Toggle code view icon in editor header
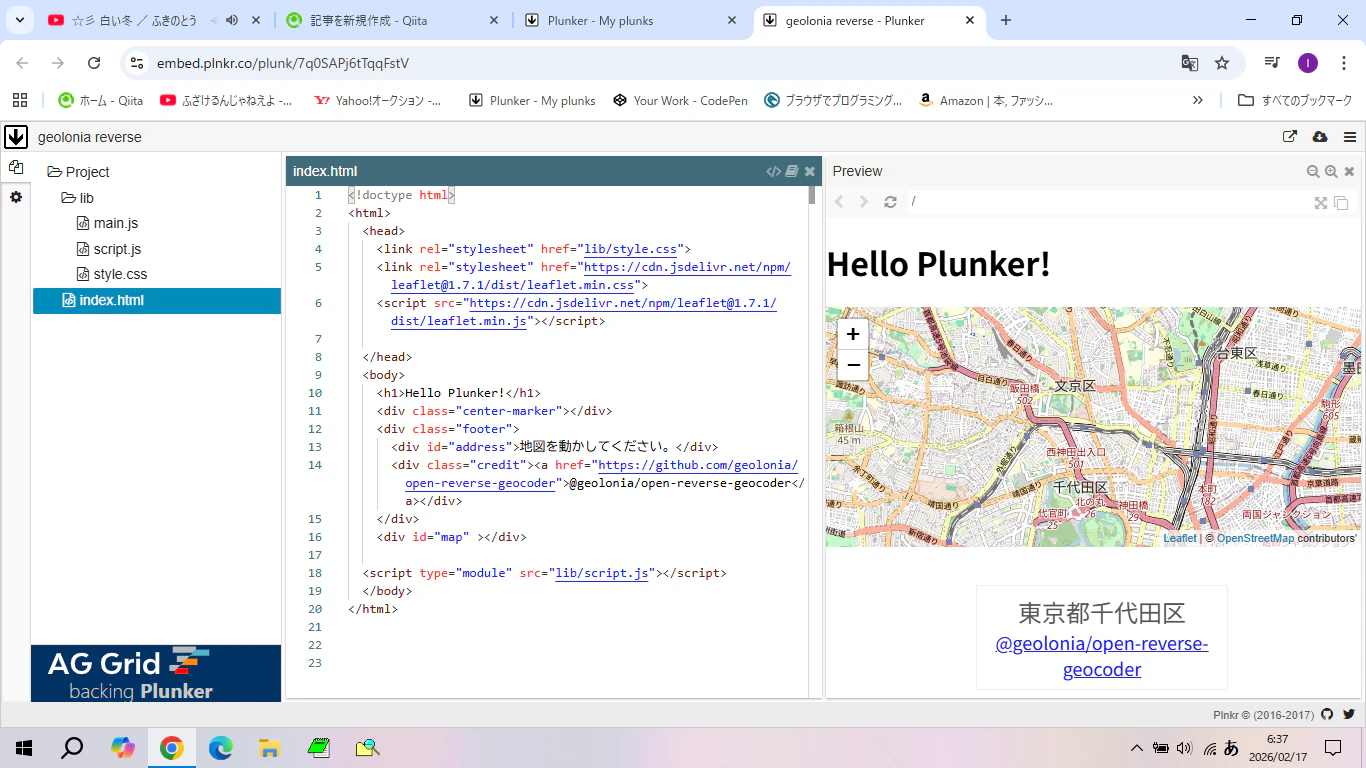1366x768 pixels. click(x=773, y=171)
